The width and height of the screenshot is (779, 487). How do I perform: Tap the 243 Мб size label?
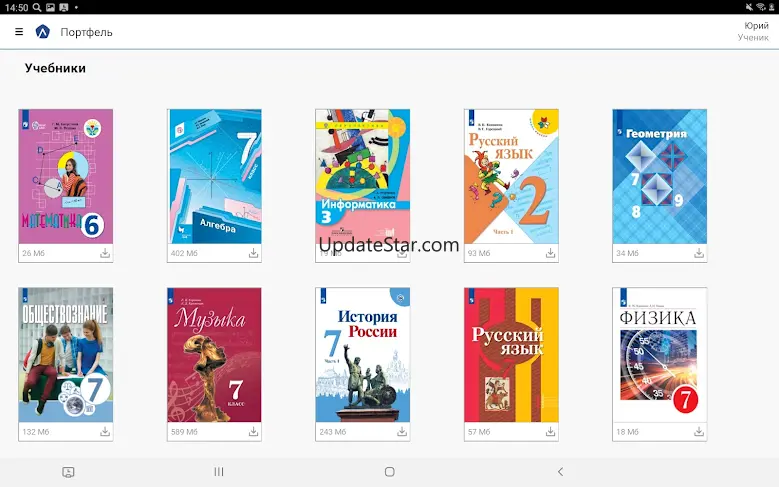pyautogui.click(x=332, y=431)
